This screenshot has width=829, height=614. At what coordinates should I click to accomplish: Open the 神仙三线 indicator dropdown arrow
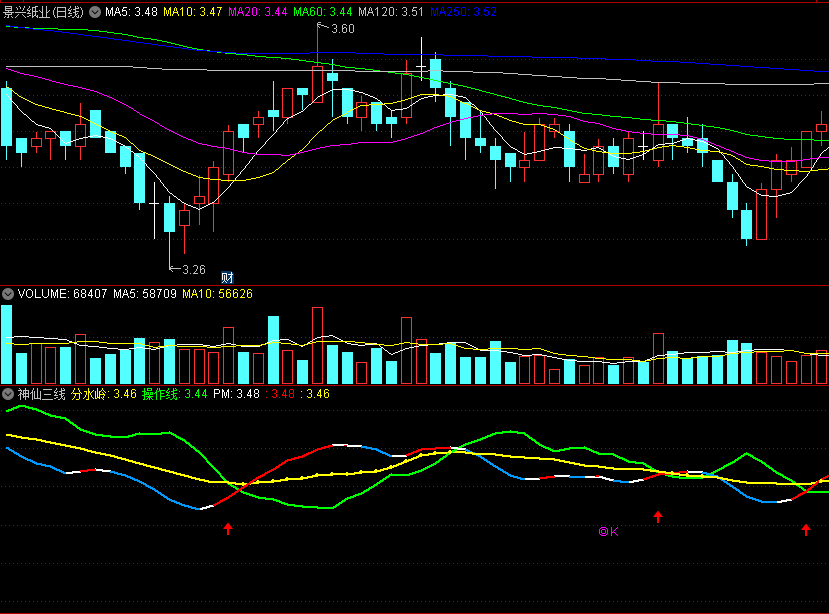(8, 394)
